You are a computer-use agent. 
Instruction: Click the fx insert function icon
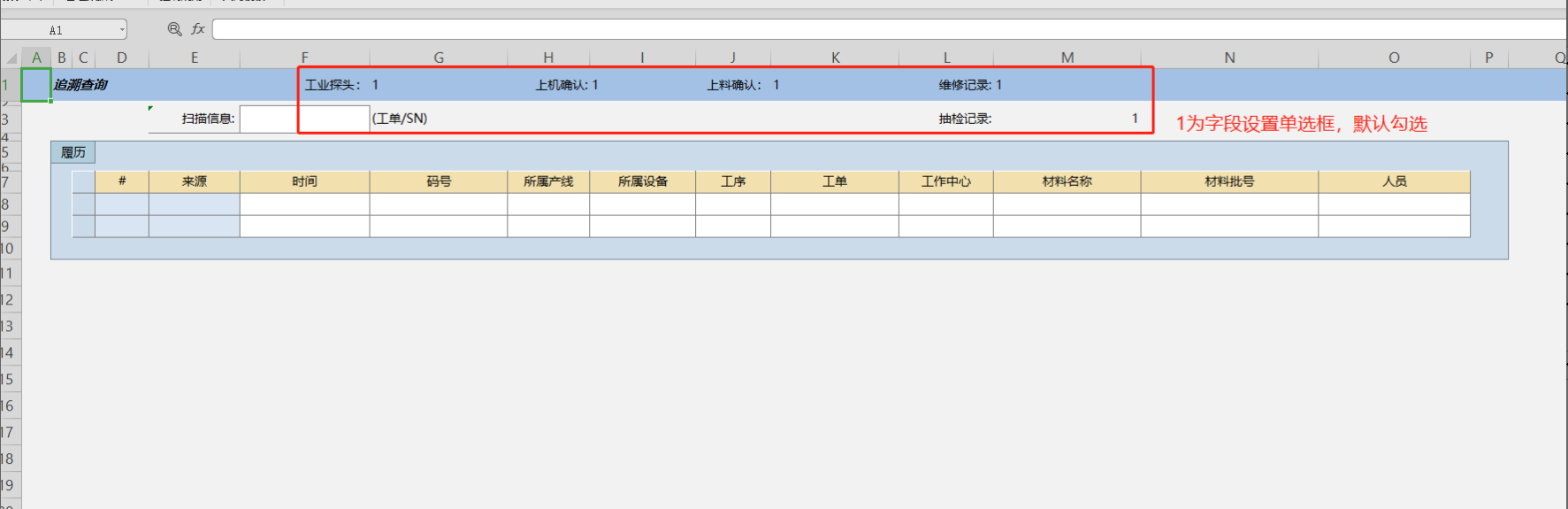point(198,29)
